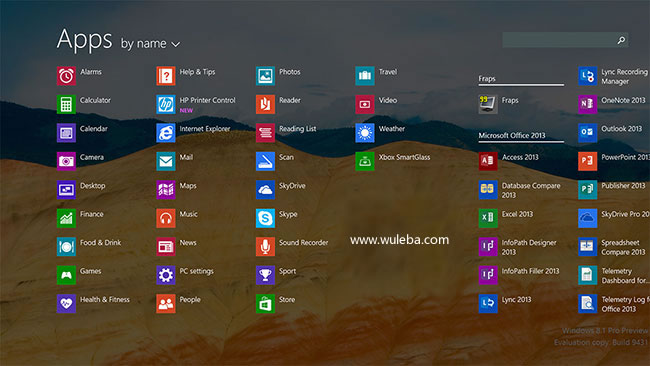Click the 'Reading List' label text

(x=298, y=128)
